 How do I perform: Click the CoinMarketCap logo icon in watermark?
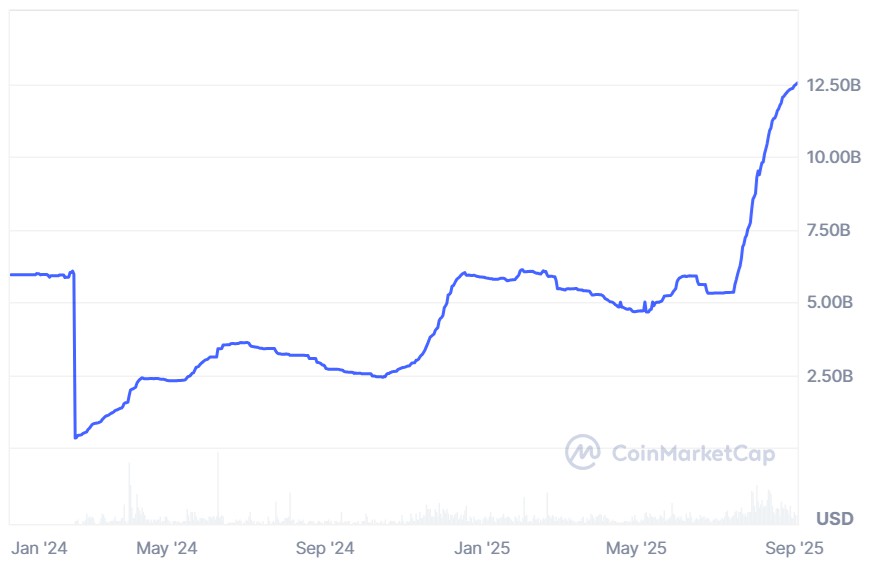(x=582, y=452)
